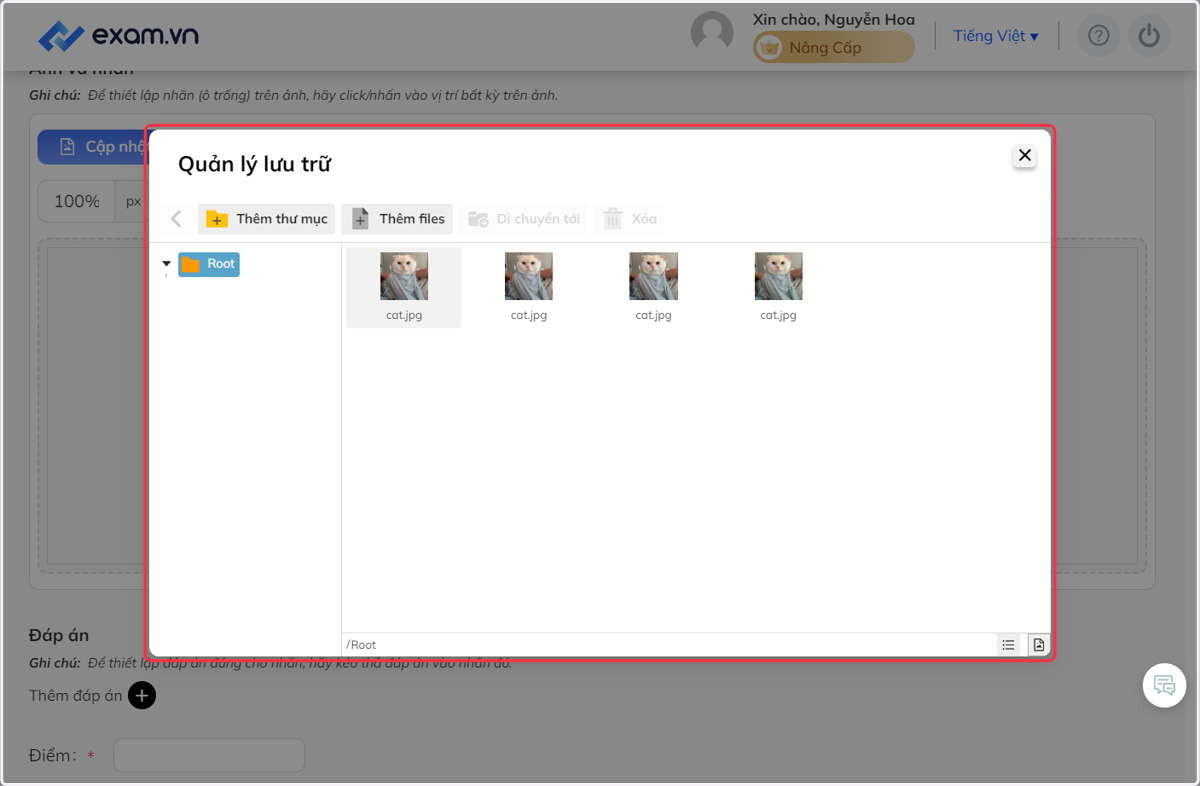
Task: Switch to thumbnail view icon
Action: [1038, 645]
